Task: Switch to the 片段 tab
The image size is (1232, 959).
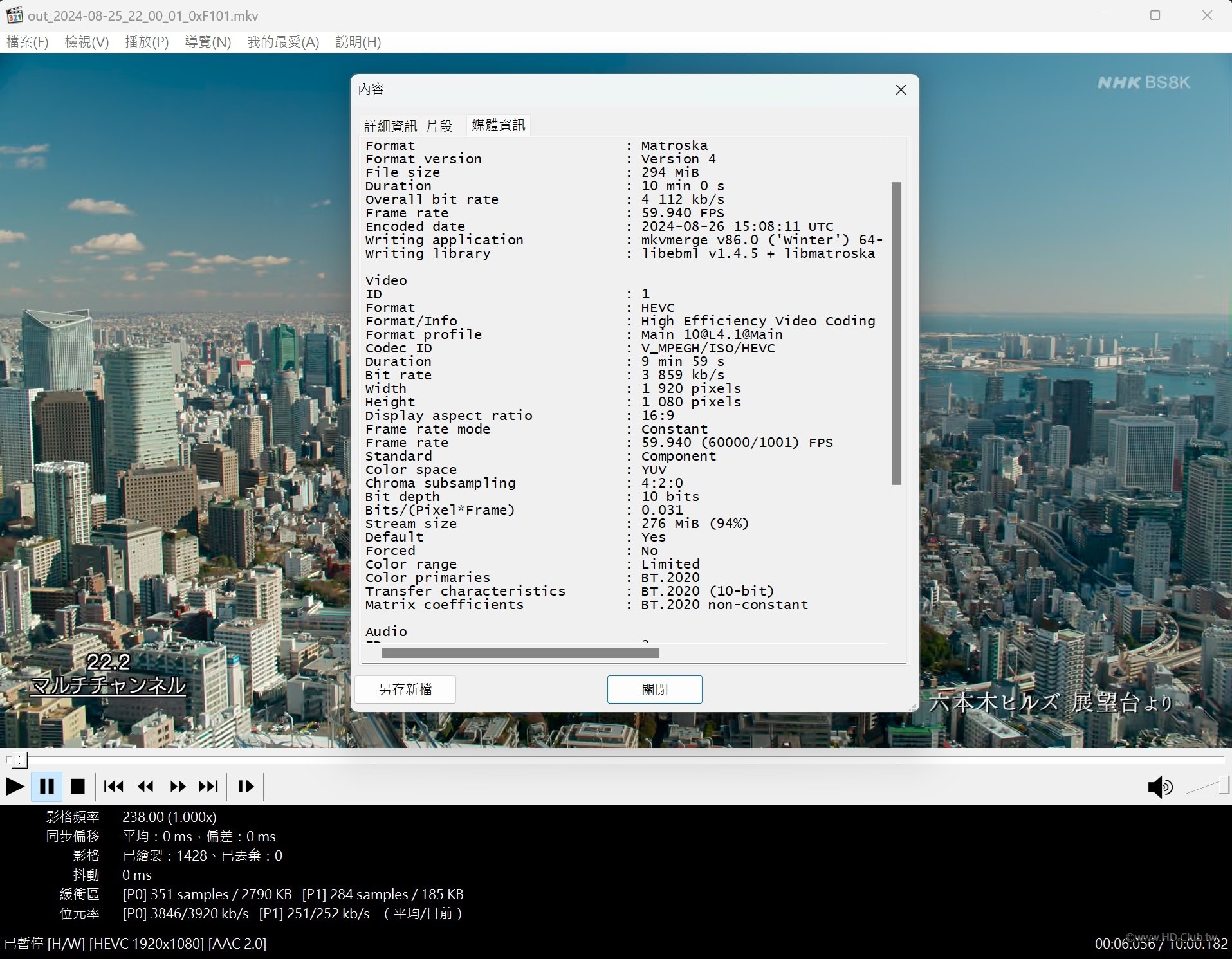Action: coord(439,125)
